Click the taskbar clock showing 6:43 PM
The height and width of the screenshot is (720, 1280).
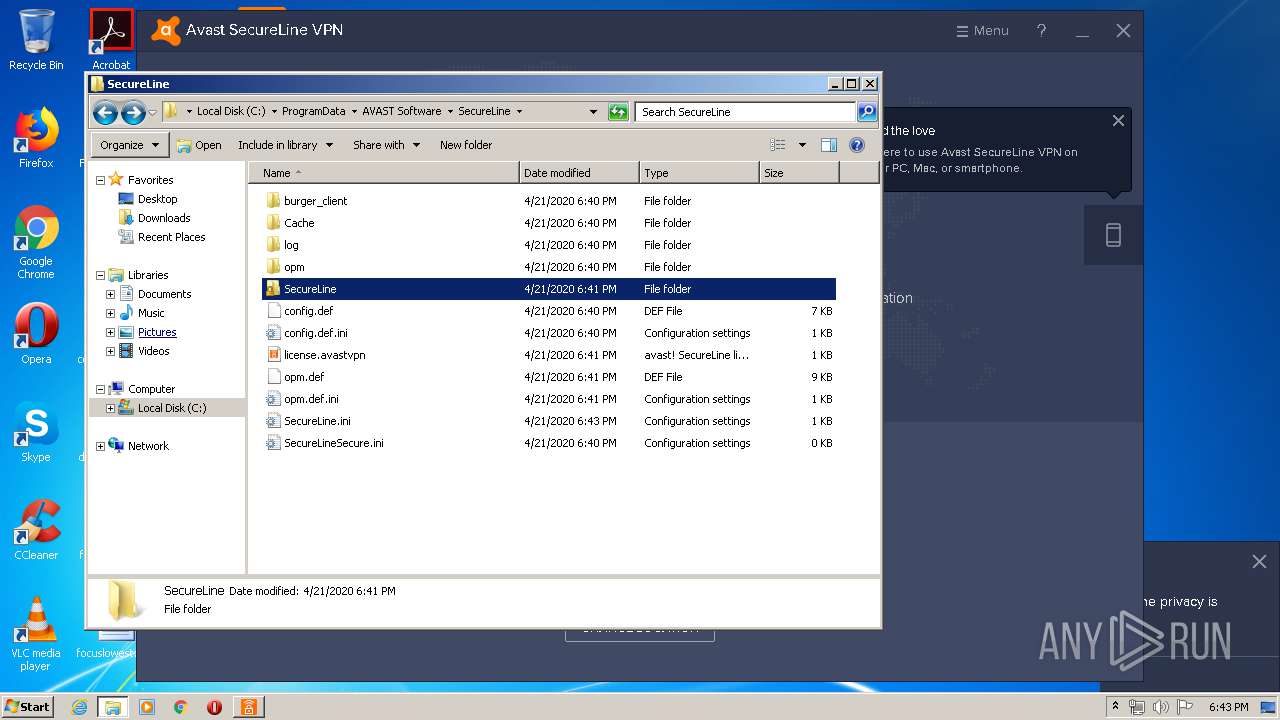point(1228,707)
